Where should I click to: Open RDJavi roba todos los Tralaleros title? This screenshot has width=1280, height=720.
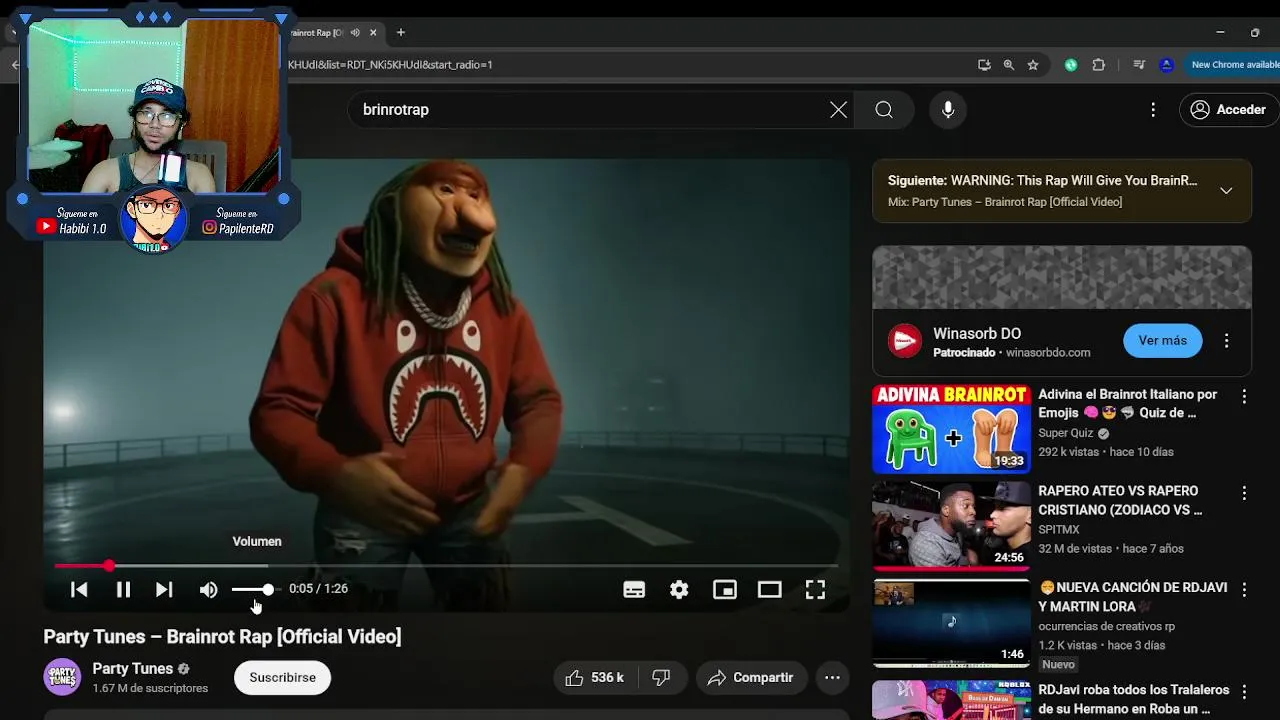pos(1134,699)
